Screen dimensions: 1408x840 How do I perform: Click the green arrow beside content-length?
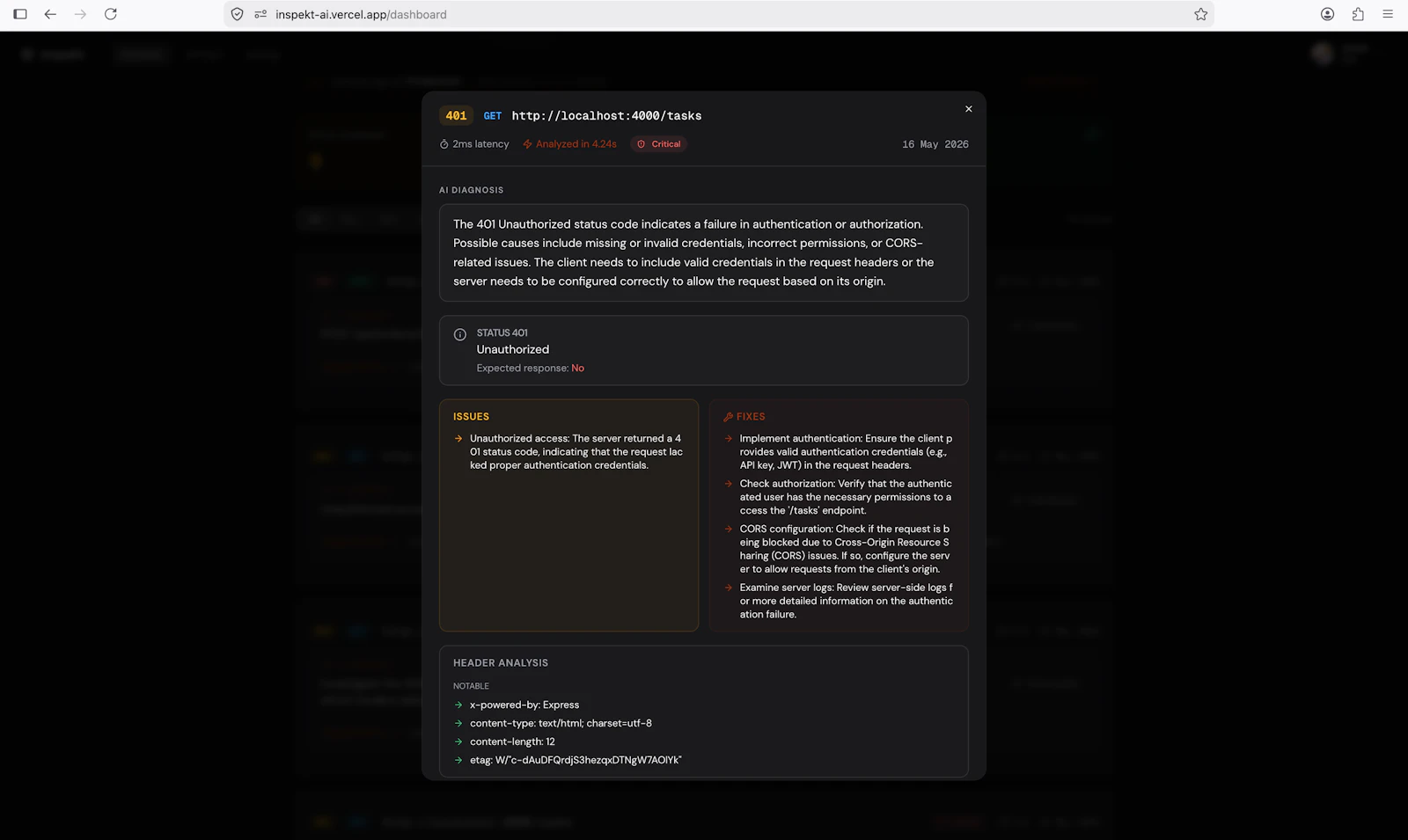click(458, 742)
